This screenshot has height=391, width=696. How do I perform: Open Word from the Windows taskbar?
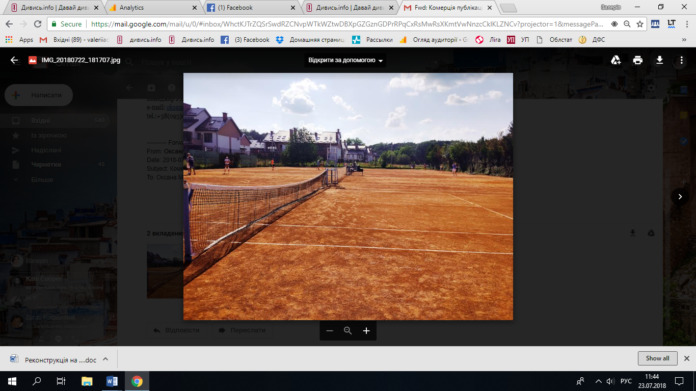[112, 381]
